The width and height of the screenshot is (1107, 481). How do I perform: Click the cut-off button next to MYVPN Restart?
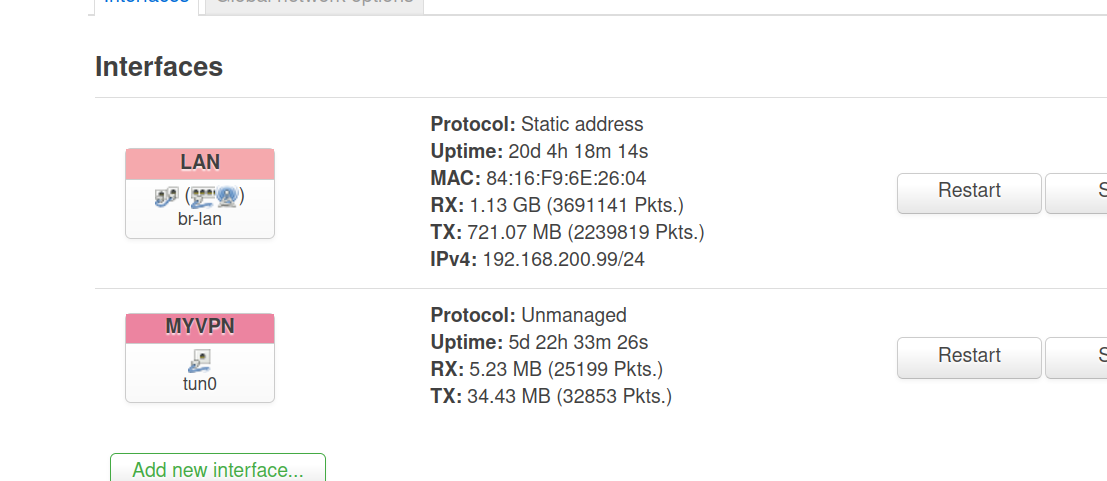[x=1078, y=356]
